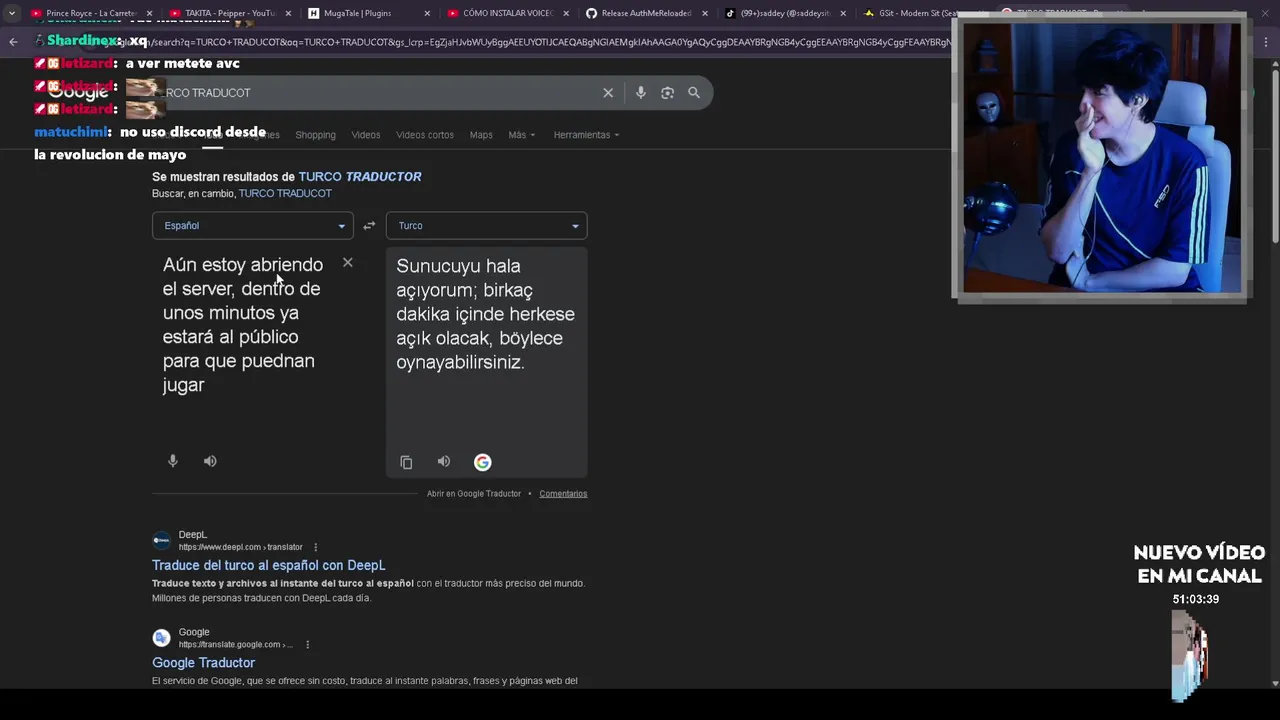The height and width of the screenshot is (720, 1280).
Task: Listen to the Spanish source text
Action: [x=210, y=461]
